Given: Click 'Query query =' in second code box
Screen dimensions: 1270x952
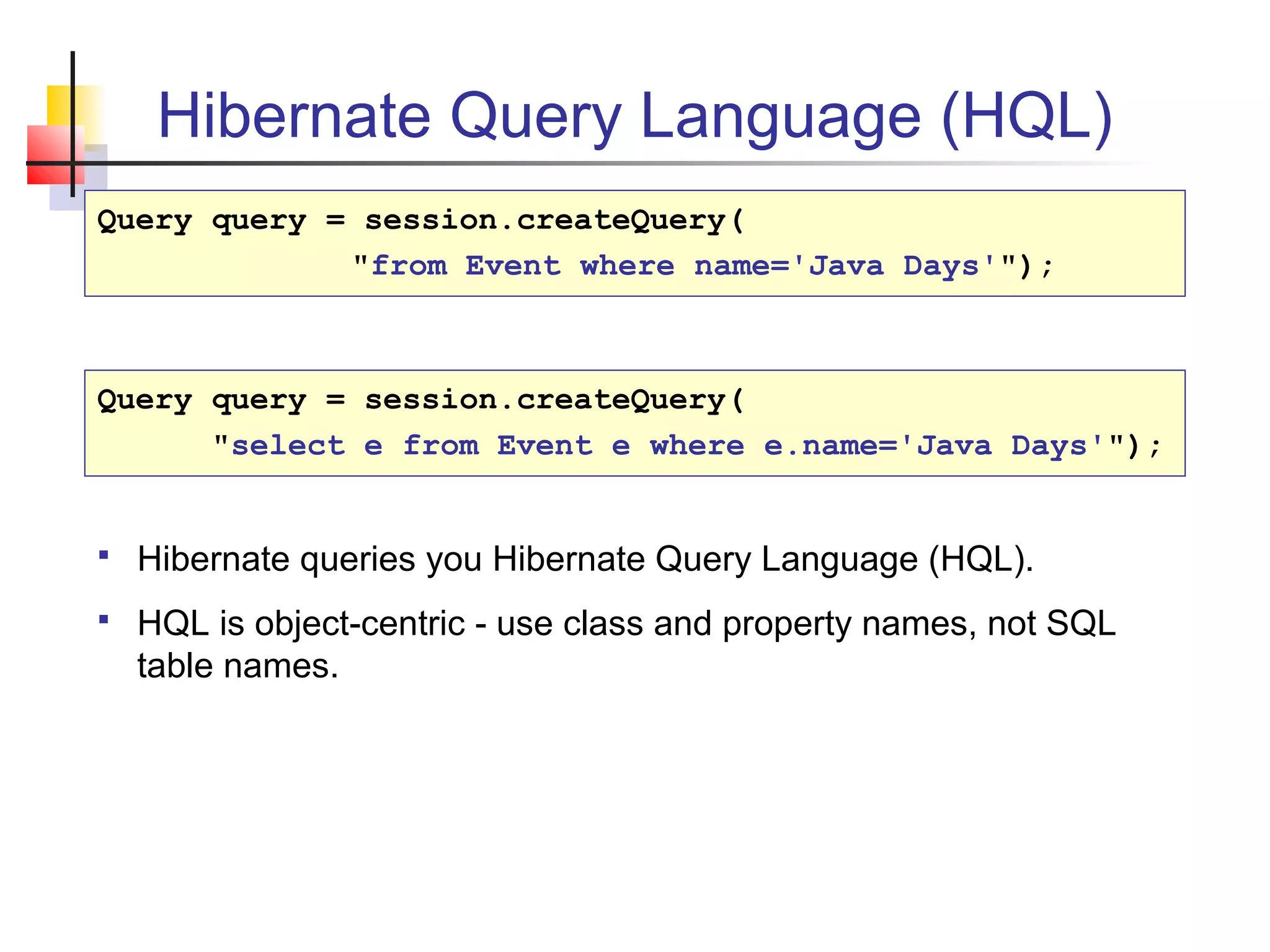Looking at the screenshot, I should point(220,400).
